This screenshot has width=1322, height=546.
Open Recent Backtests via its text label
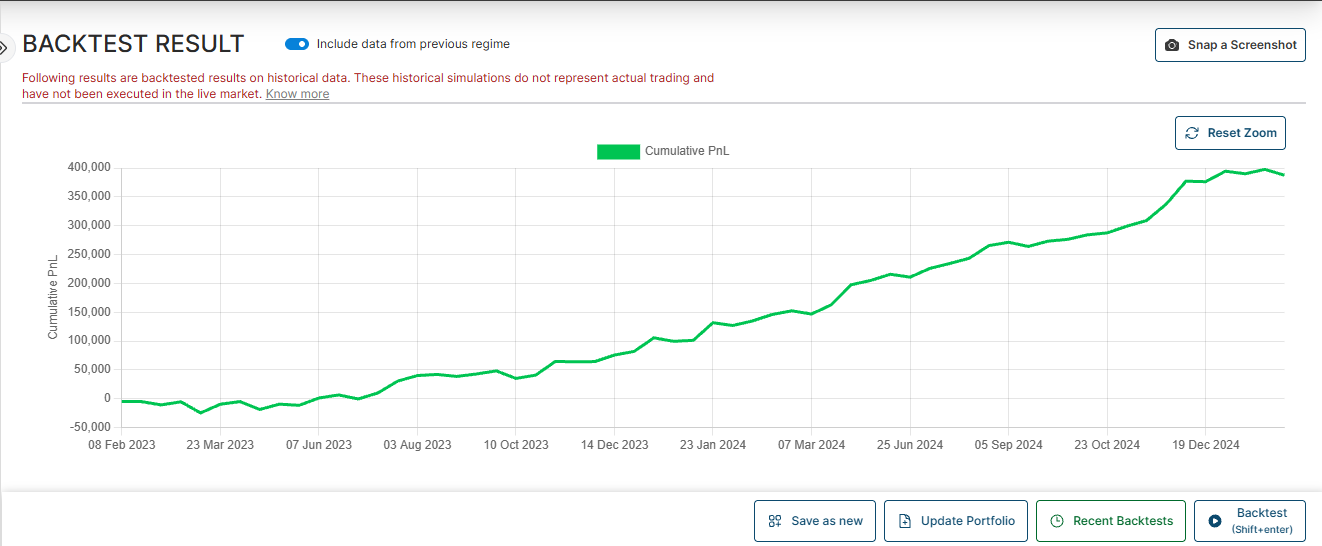pyautogui.click(x=1122, y=521)
